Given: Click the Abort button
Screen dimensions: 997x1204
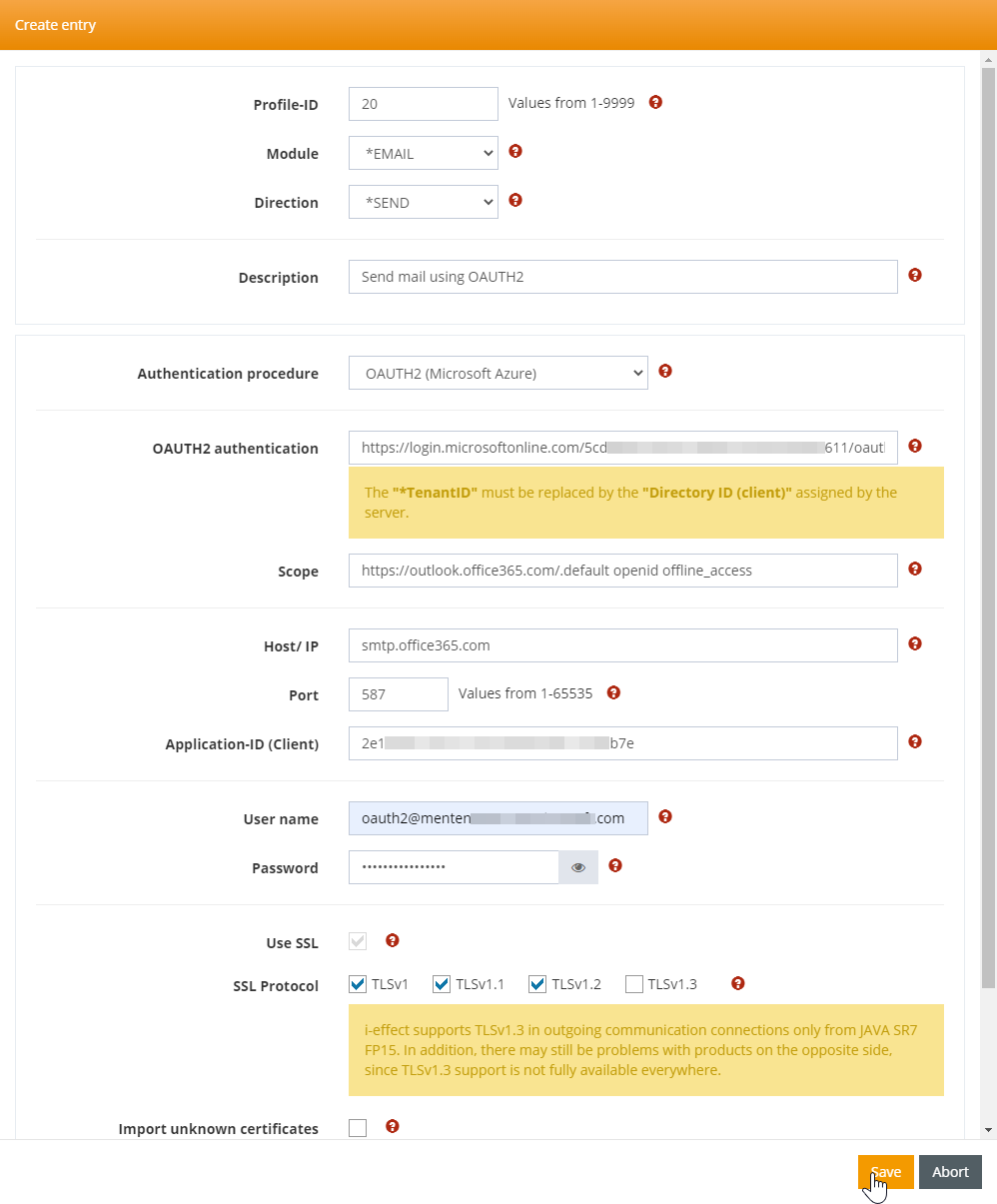Looking at the screenshot, I should [x=950, y=1172].
